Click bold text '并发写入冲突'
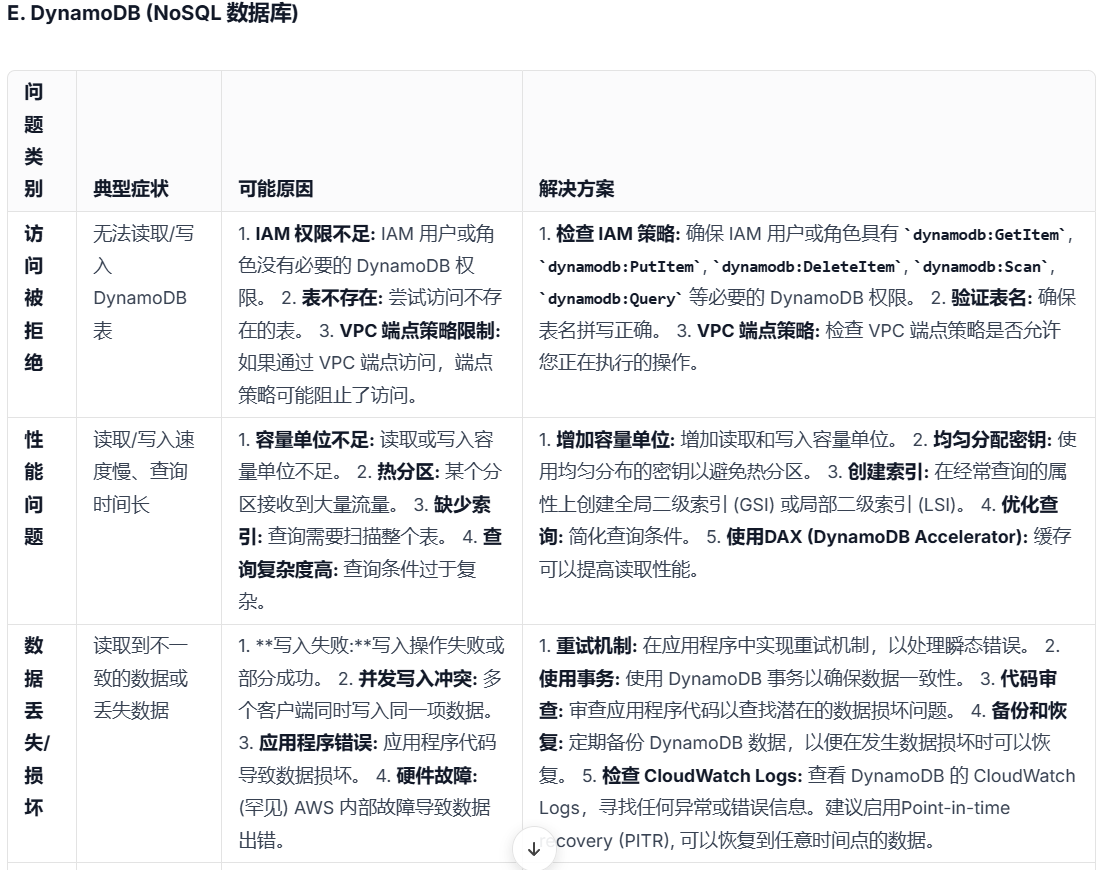This screenshot has width=1101, height=870. [x=417, y=678]
